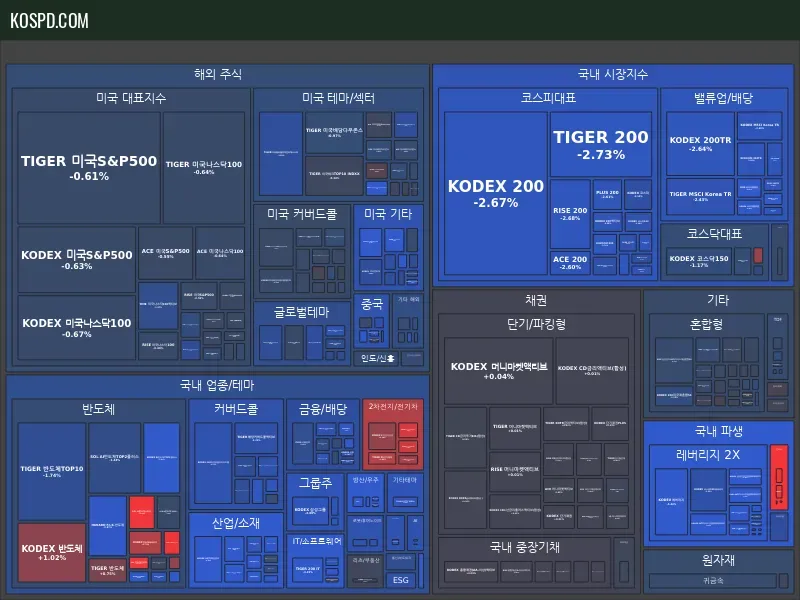Click the 방산/우주 section header
The width and height of the screenshot is (800, 600).
pos(365,480)
